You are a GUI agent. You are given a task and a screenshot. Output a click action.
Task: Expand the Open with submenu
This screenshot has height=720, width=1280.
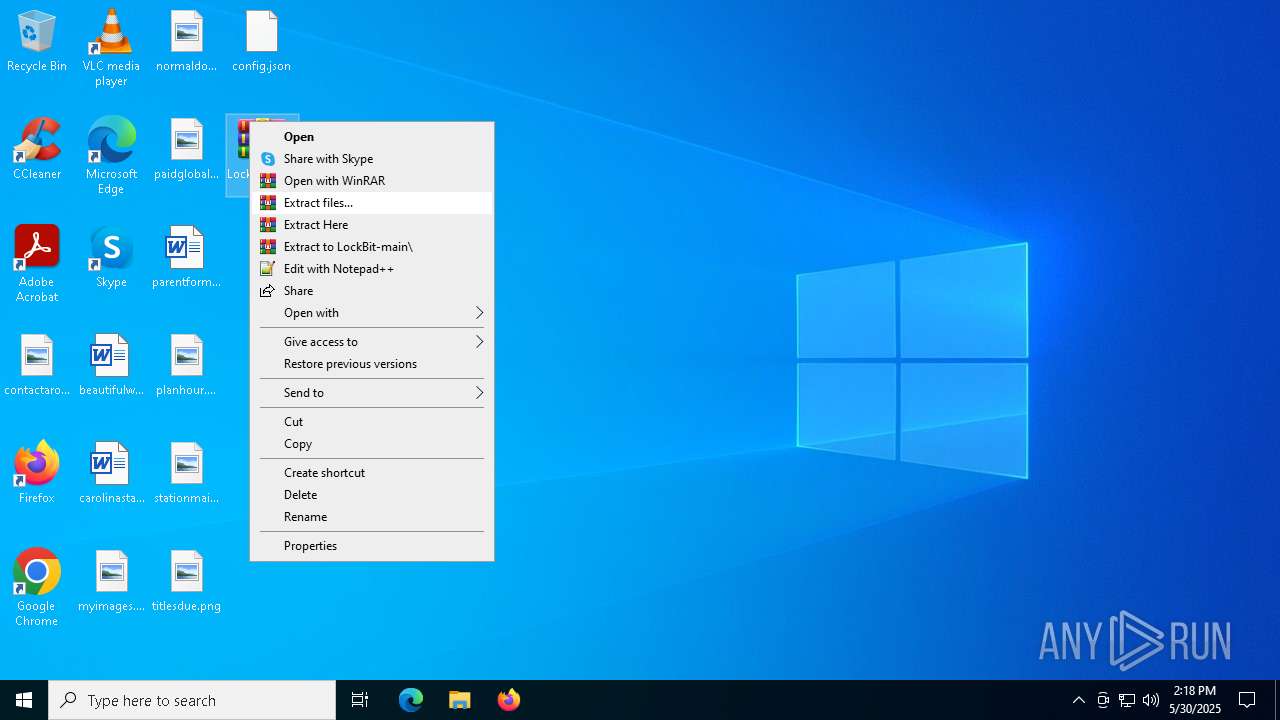(372, 313)
